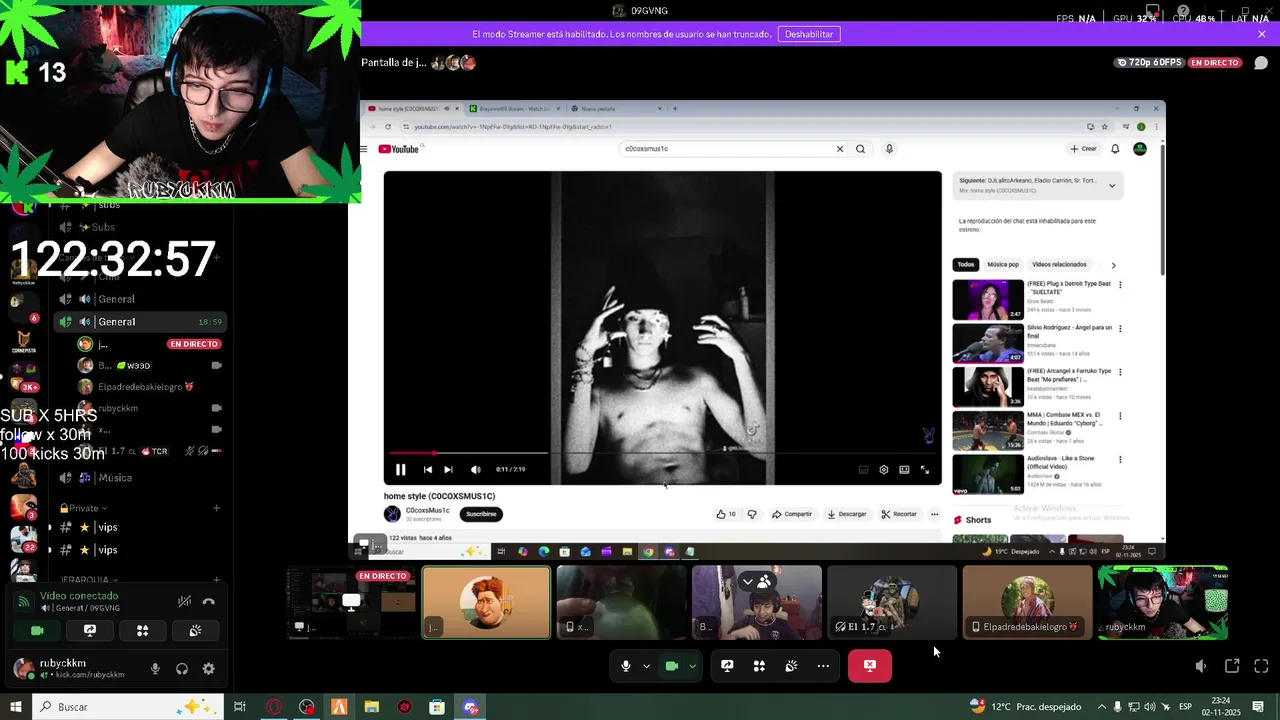The height and width of the screenshot is (720, 1280).
Task: Expand microphone options arrow in call controls
Action: (646, 666)
